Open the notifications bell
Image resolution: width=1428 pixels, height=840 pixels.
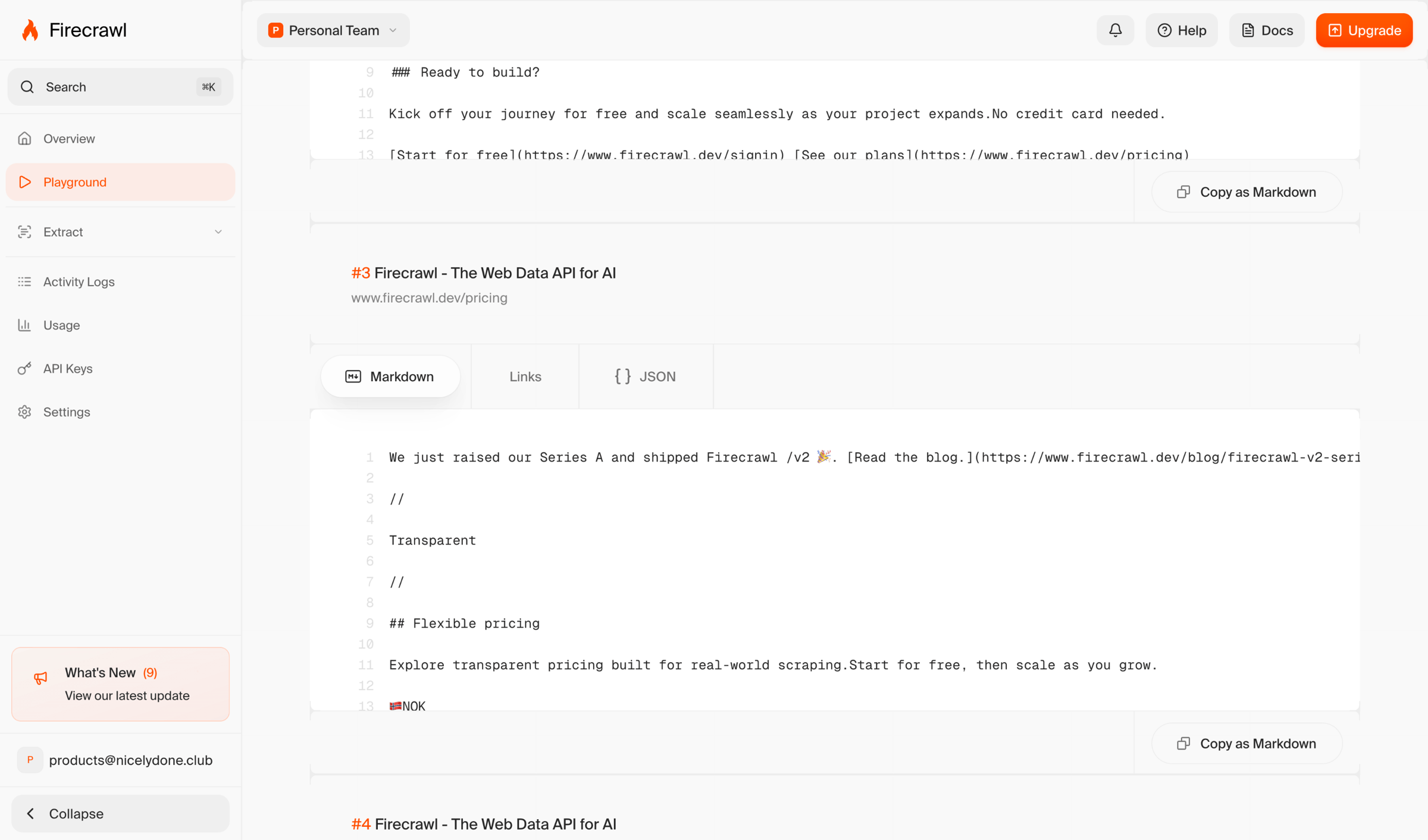point(1115,30)
